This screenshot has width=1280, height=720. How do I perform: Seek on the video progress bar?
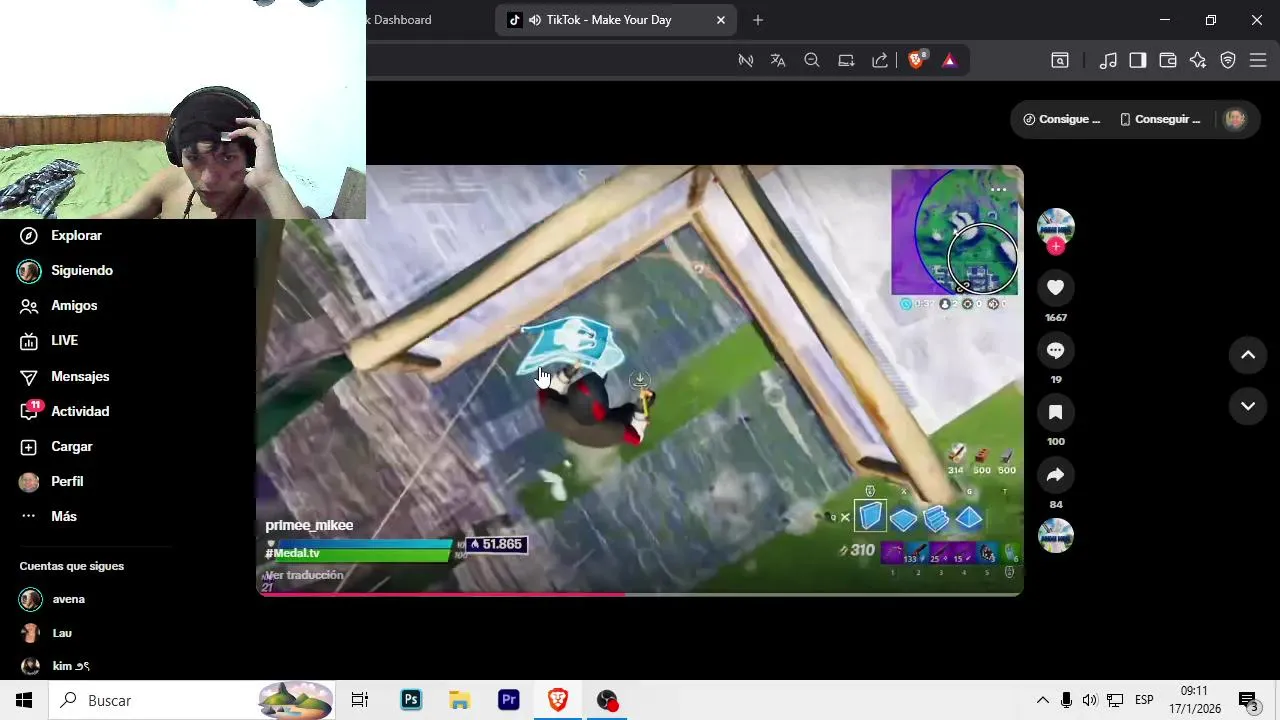(x=640, y=594)
